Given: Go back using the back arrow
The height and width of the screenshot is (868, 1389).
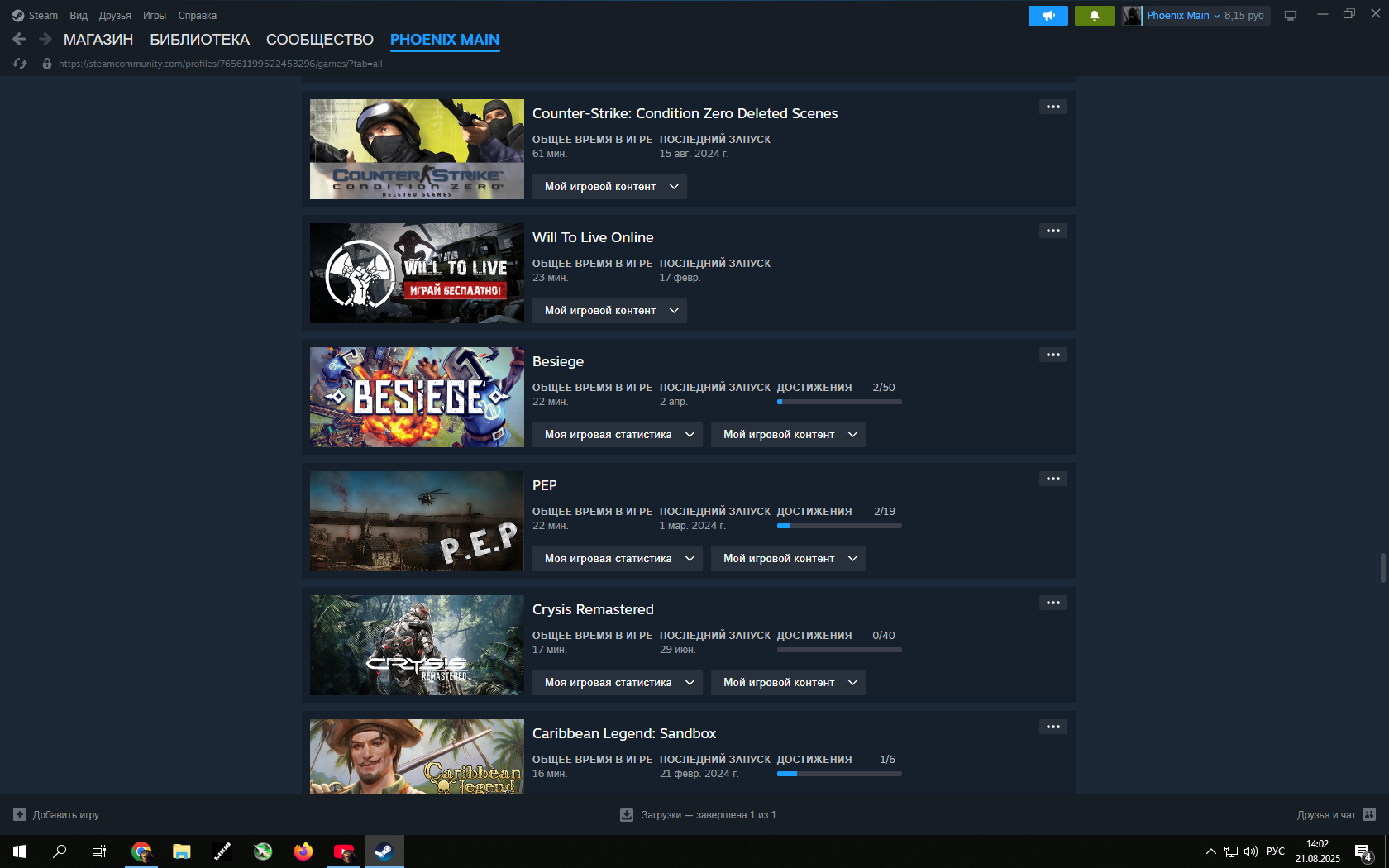Looking at the screenshot, I should [20, 39].
